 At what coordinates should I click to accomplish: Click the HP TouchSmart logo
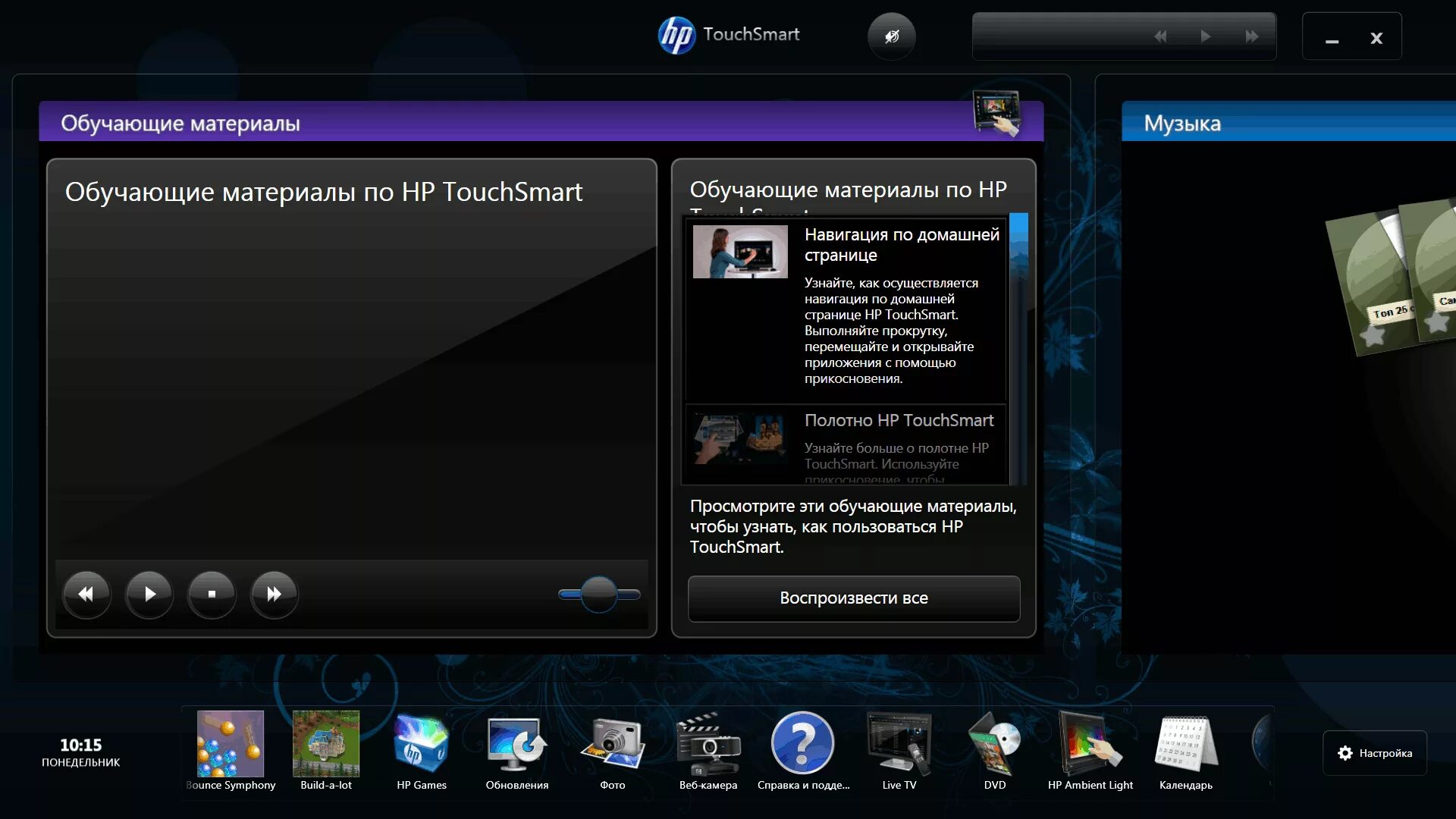(x=729, y=35)
